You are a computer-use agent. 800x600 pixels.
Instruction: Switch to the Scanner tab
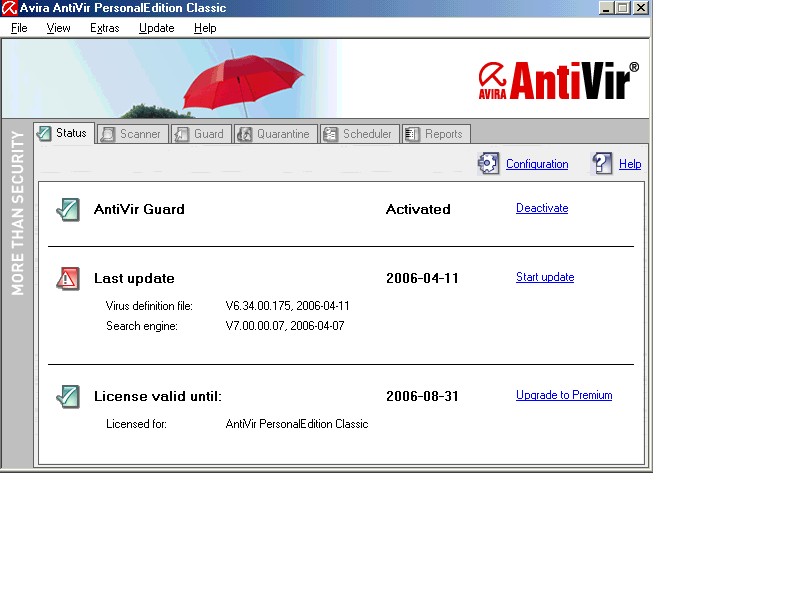click(x=133, y=134)
